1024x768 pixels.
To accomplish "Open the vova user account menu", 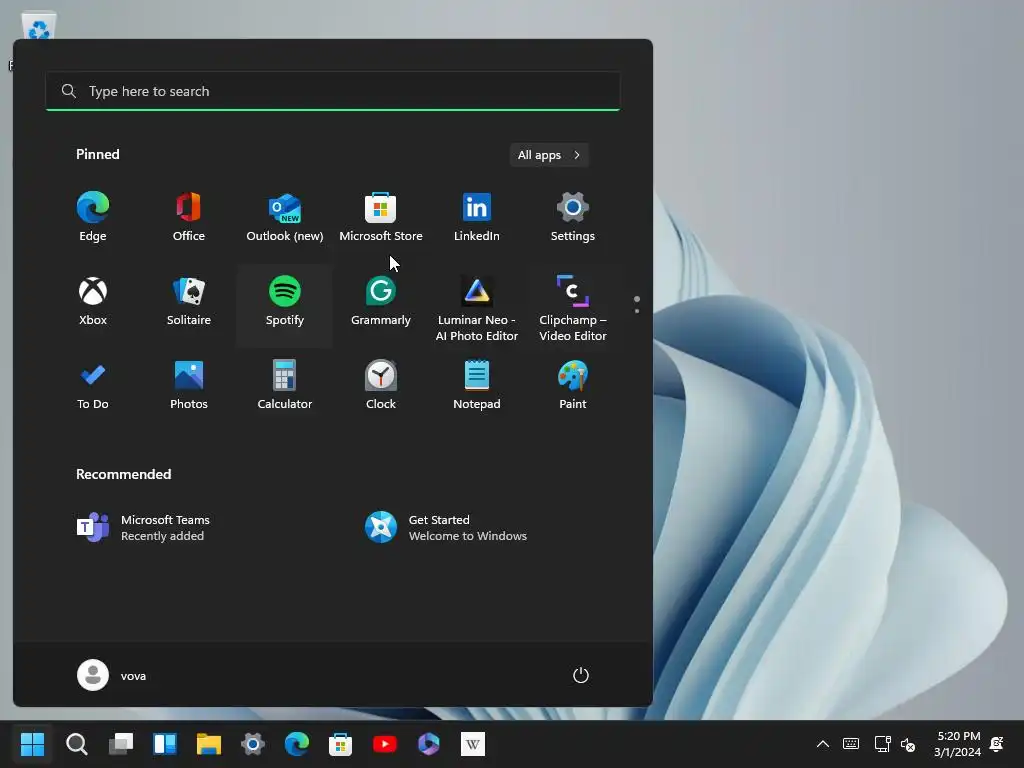I will click(112, 675).
